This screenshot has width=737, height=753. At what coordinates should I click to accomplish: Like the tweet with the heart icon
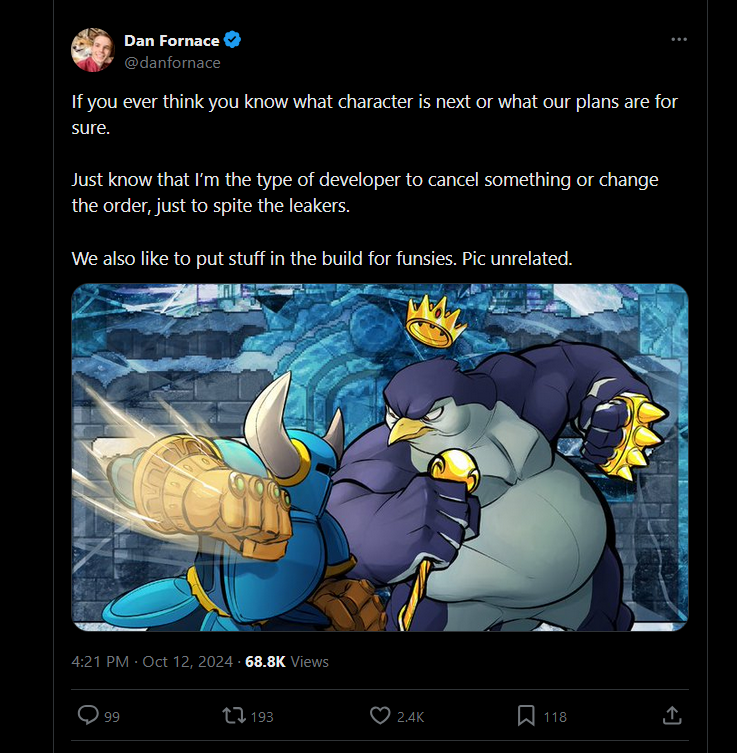(380, 715)
